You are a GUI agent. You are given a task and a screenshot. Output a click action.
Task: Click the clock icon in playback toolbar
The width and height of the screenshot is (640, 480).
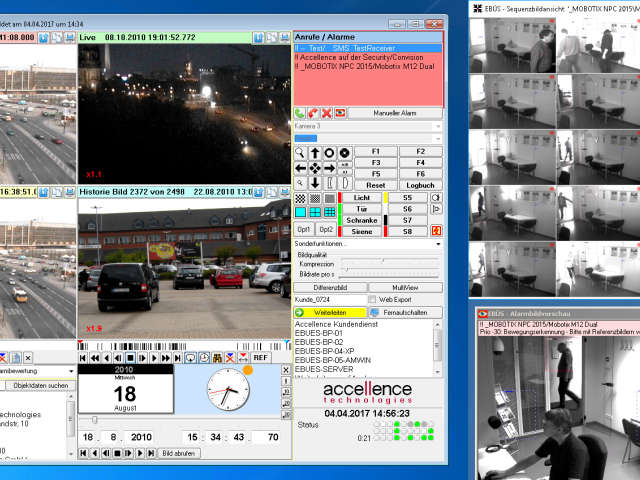point(204,358)
